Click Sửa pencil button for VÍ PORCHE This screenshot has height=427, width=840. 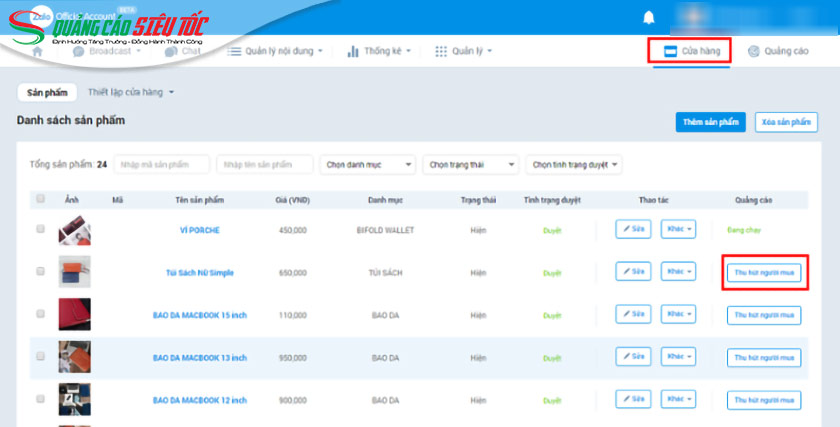click(x=633, y=229)
